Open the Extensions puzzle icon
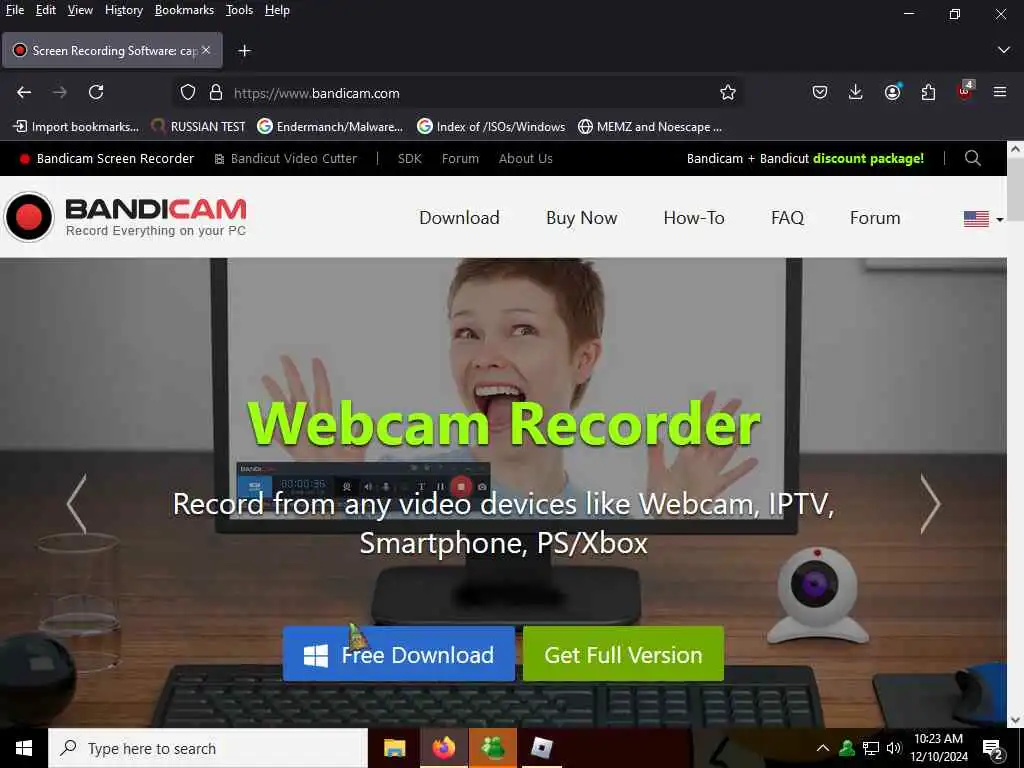 929,93
